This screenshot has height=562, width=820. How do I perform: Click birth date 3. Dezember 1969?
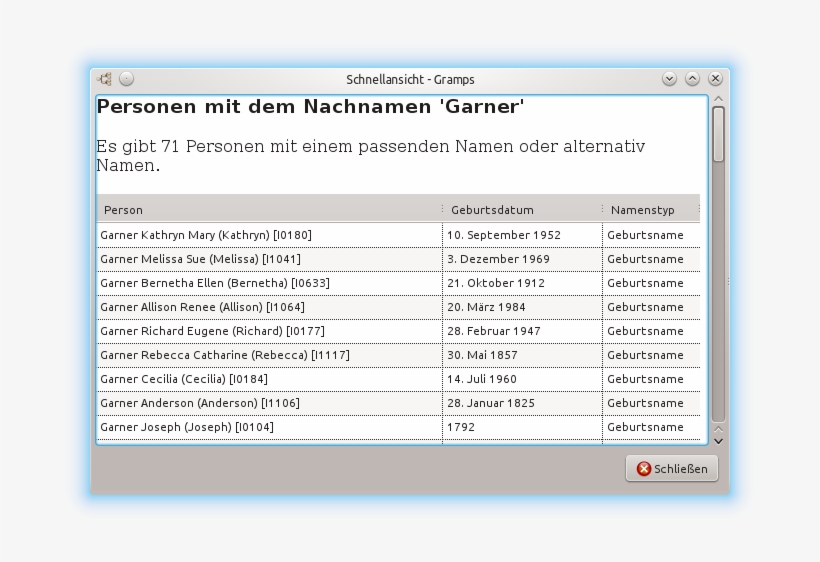pyautogui.click(x=498, y=259)
